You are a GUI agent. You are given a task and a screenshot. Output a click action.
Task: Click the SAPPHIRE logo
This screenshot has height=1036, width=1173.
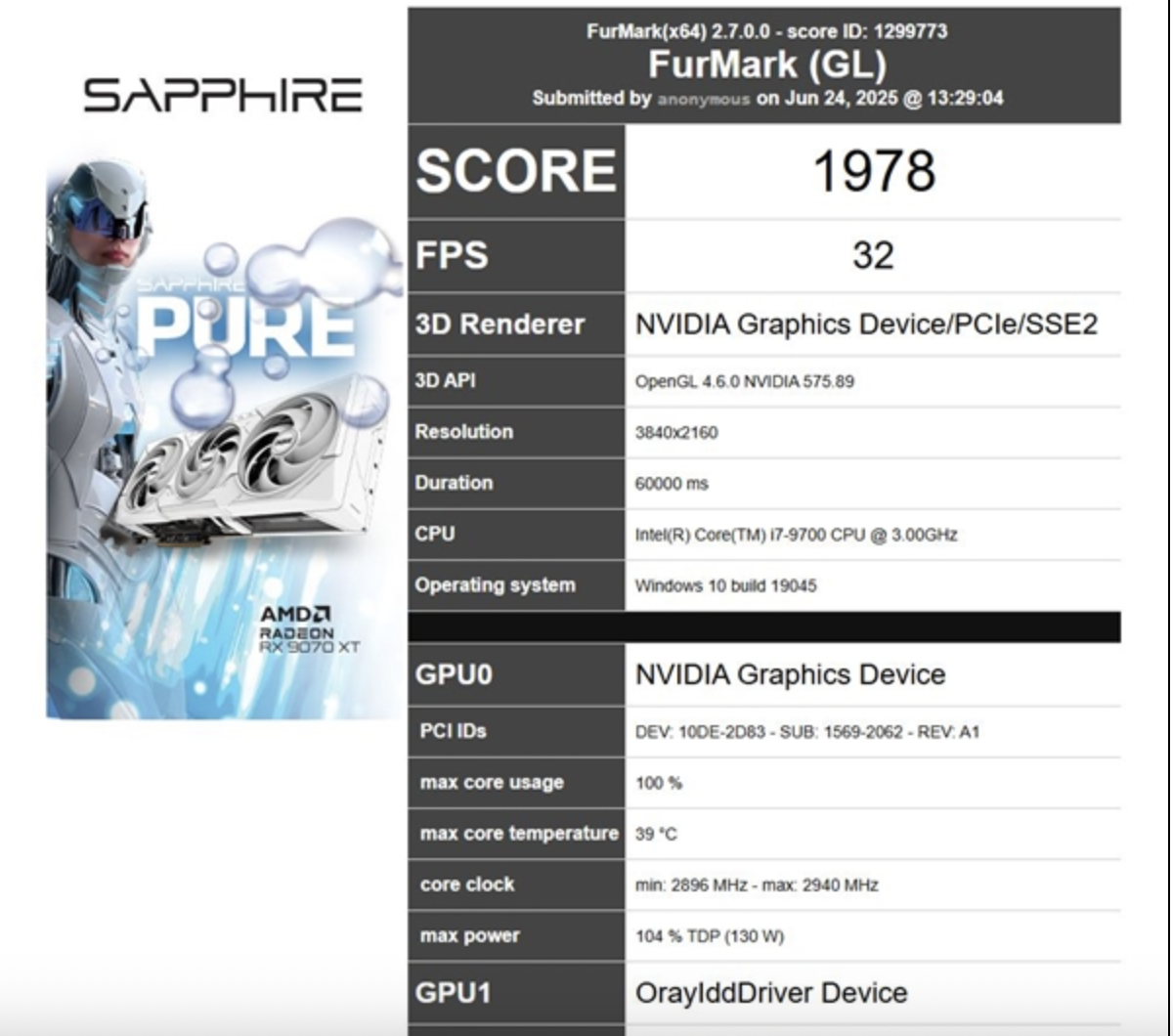tap(223, 96)
